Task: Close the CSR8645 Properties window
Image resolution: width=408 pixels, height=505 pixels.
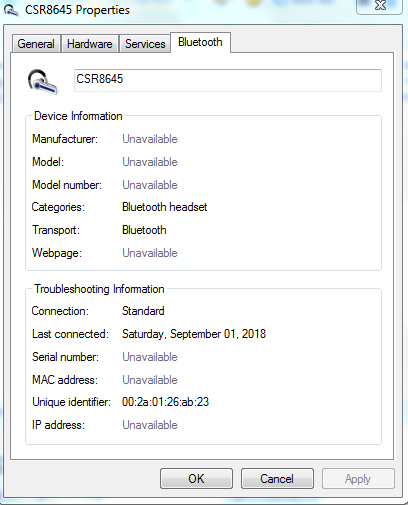Action: 380,6
